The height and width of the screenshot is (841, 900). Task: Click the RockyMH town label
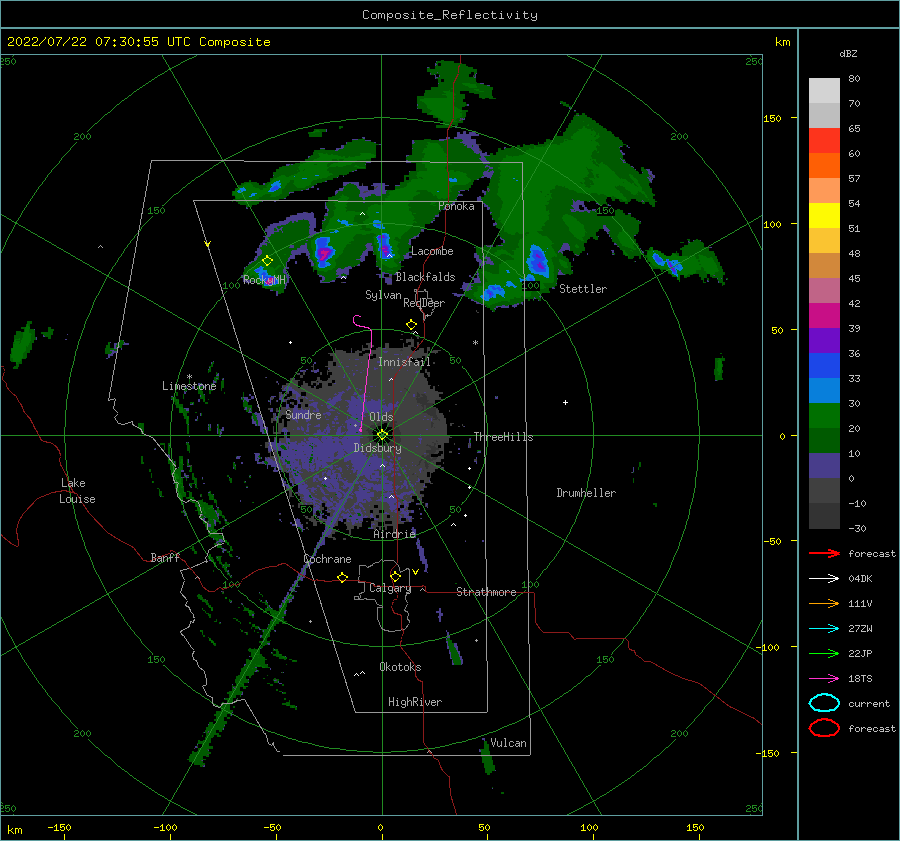pyautogui.click(x=264, y=280)
